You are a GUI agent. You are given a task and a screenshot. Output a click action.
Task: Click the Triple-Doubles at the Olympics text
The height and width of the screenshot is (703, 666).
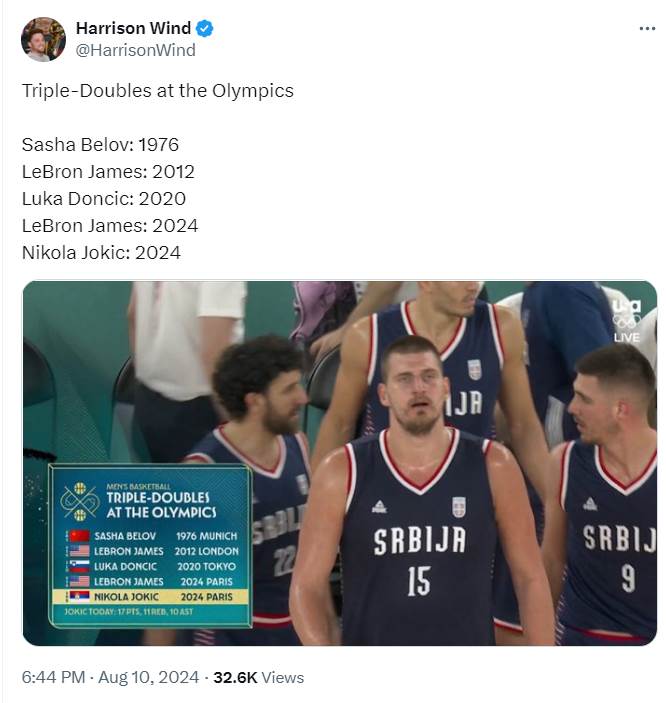[158, 91]
